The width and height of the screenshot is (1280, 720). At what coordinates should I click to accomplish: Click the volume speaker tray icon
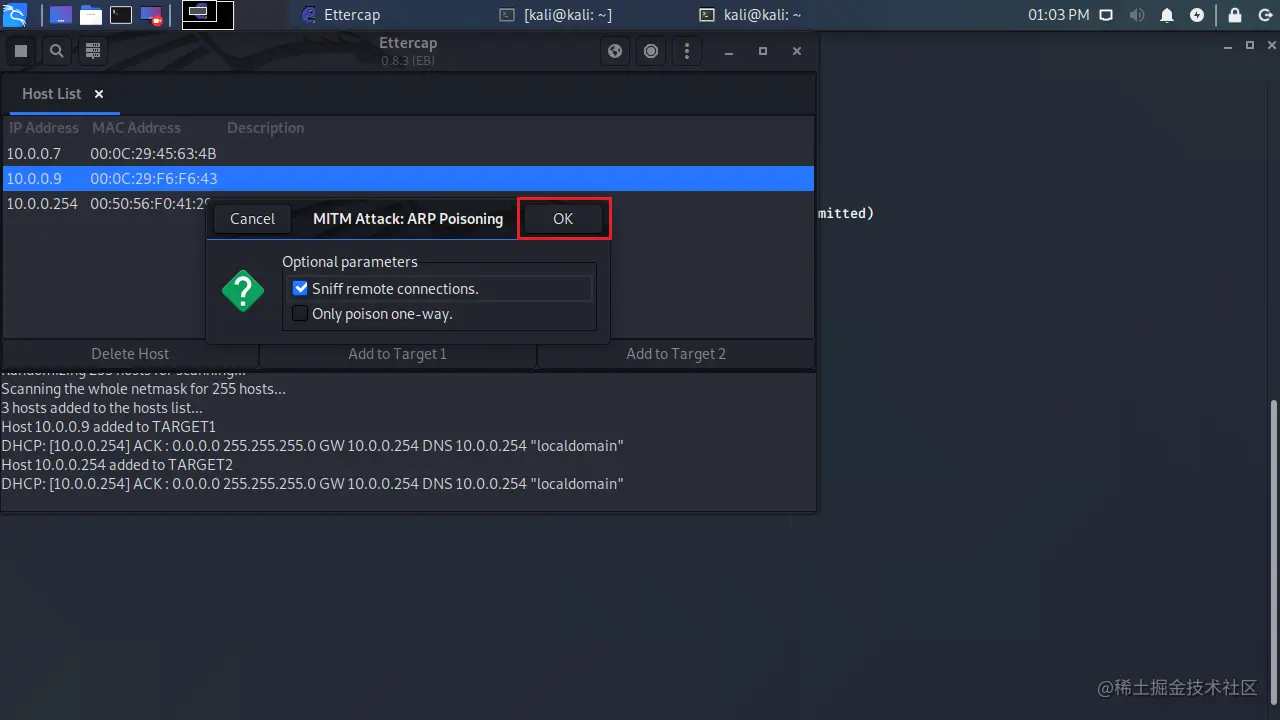1136,15
